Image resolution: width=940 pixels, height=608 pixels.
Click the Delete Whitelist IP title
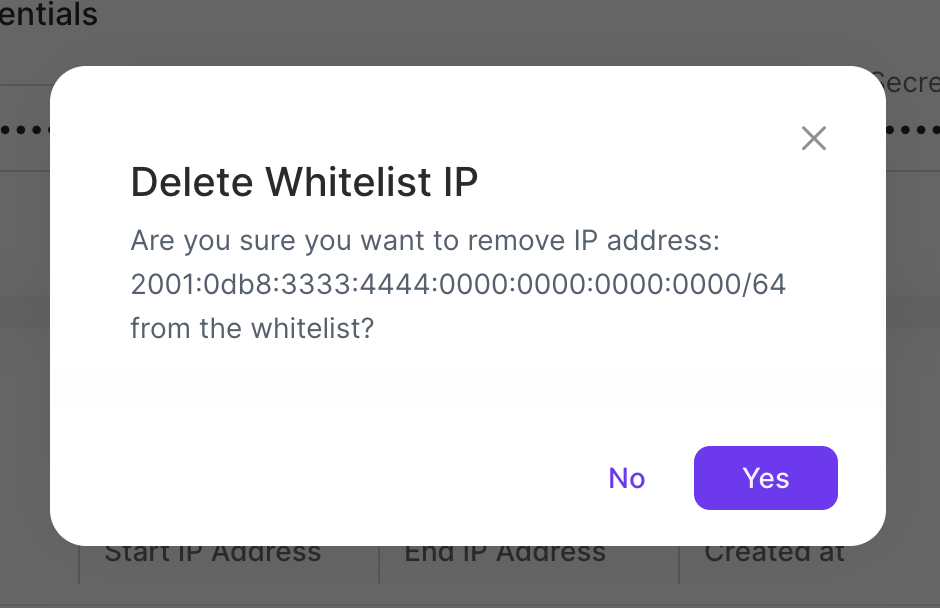coord(304,183)
